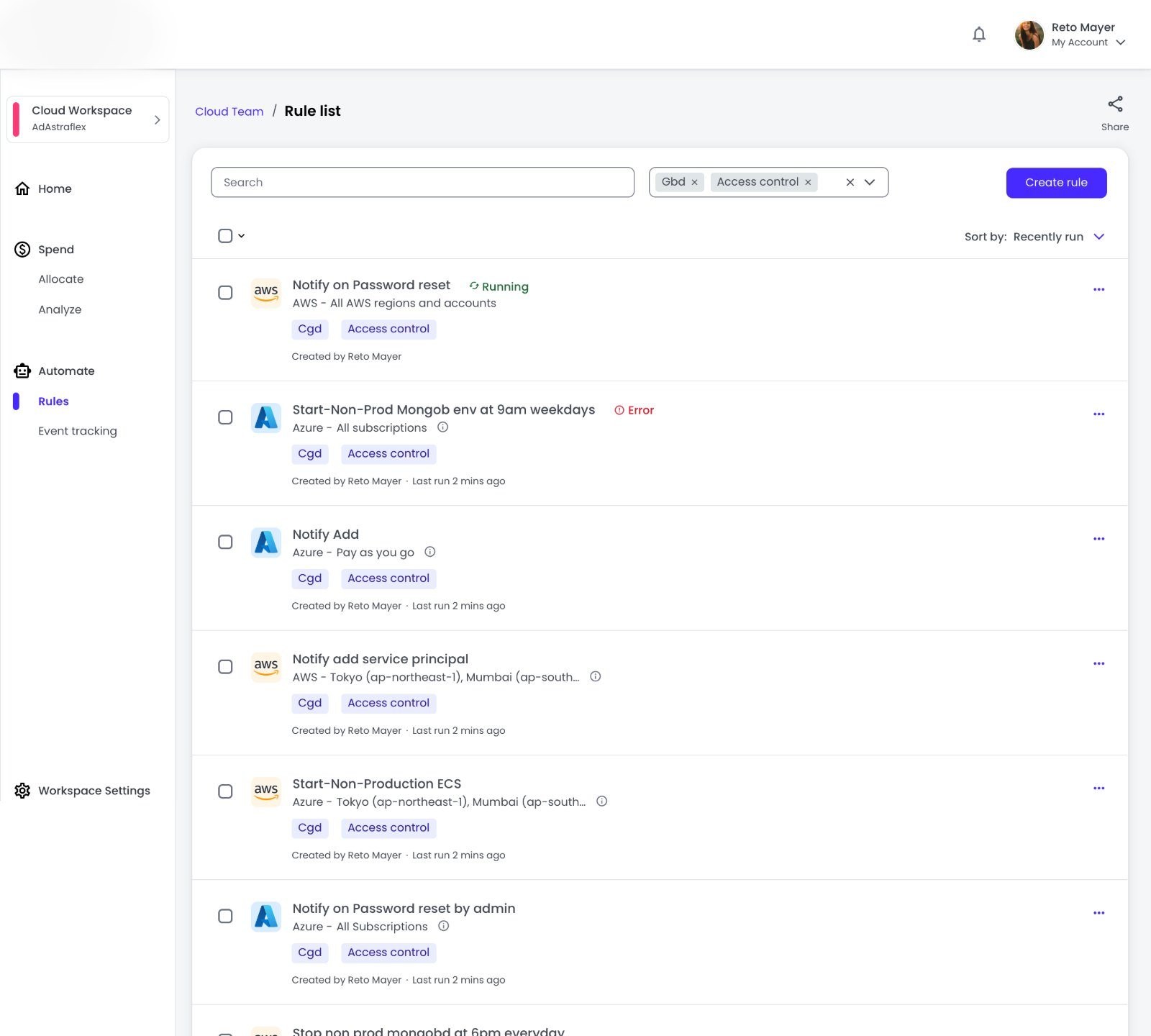Open three-dot menu for Notify Add rule
This screenshot has height=1036, width=1151.
pyautogui.click(x=1098, y=539)
